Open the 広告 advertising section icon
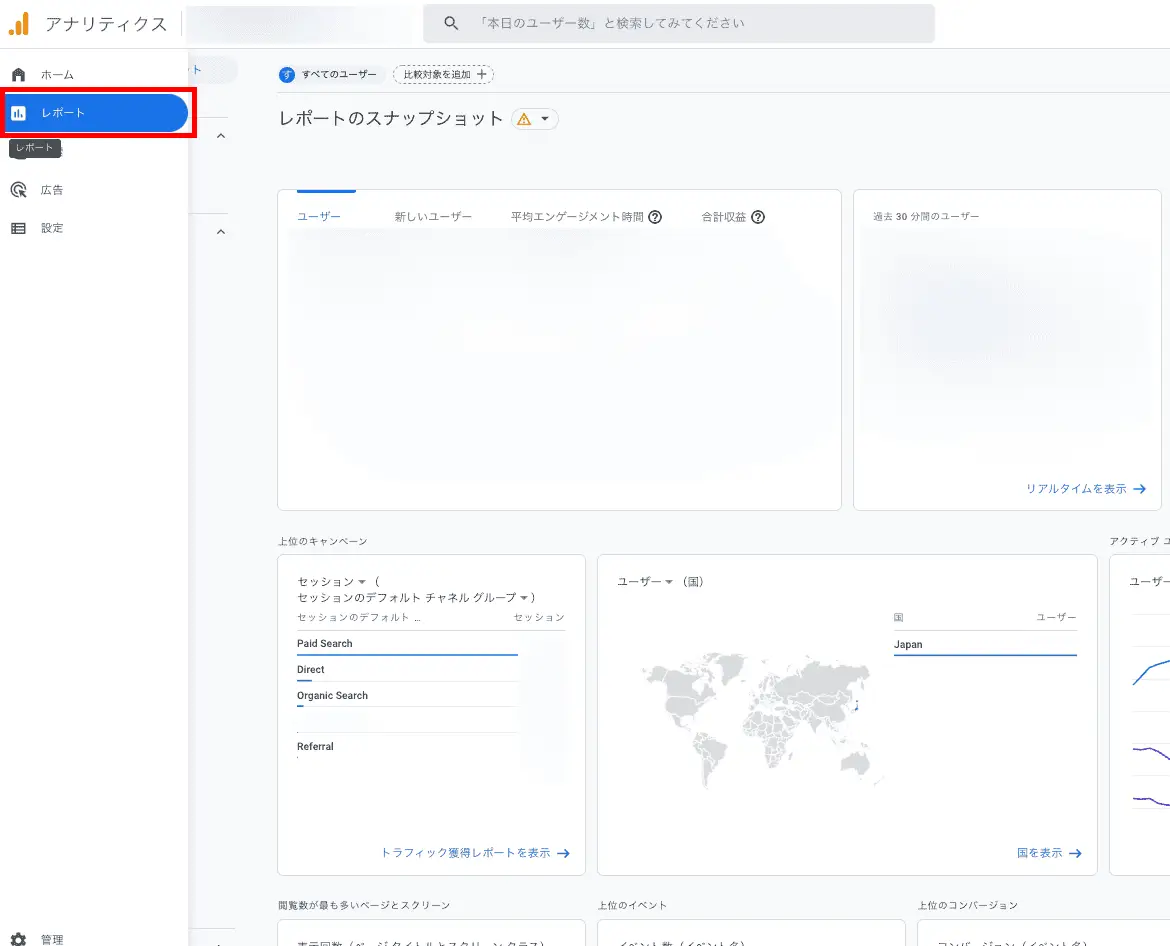The image size is (1170, 946). pyautogui.click(x=19, y=189)
